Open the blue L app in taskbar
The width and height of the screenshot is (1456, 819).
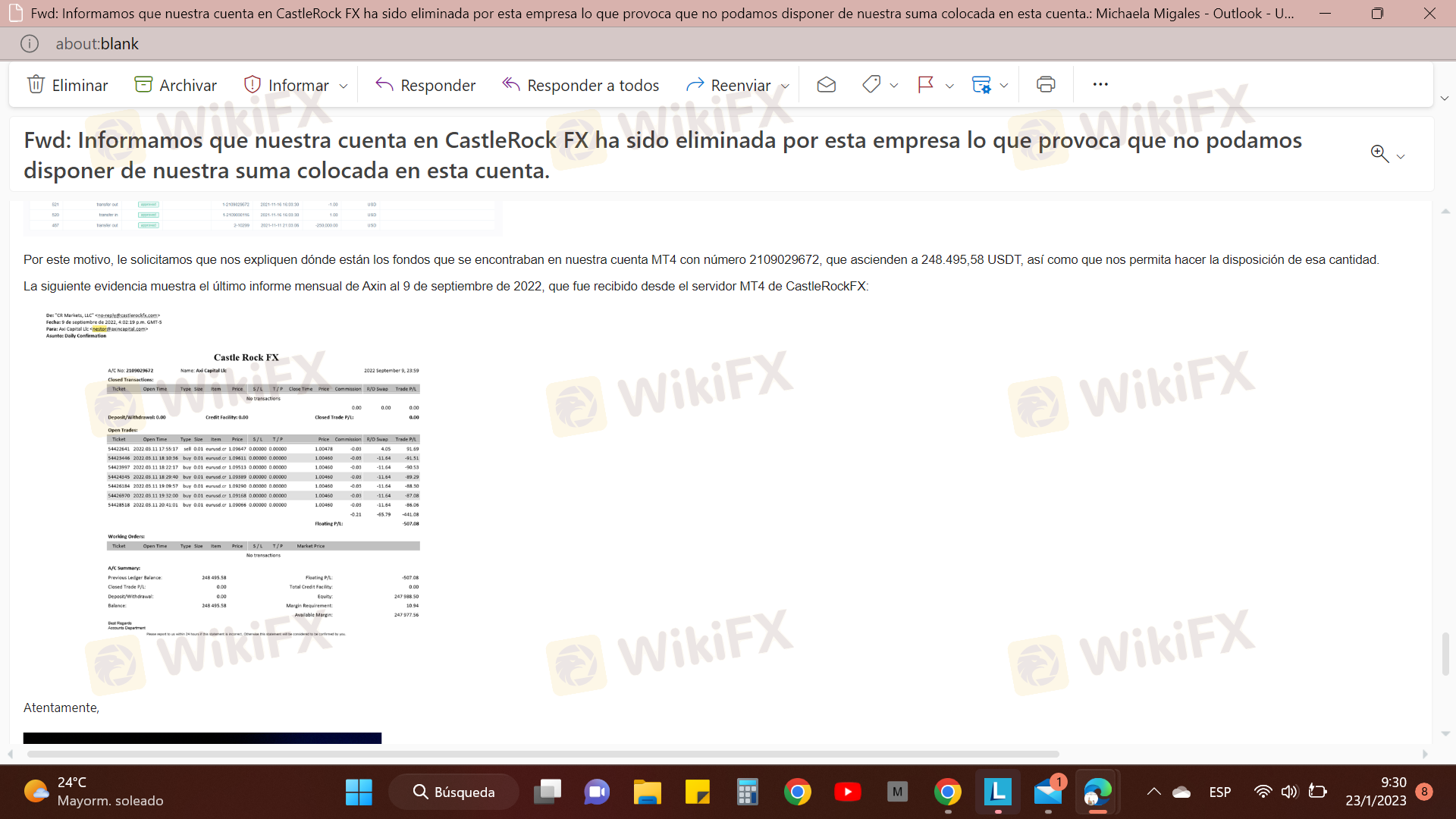tap(997, 792)
